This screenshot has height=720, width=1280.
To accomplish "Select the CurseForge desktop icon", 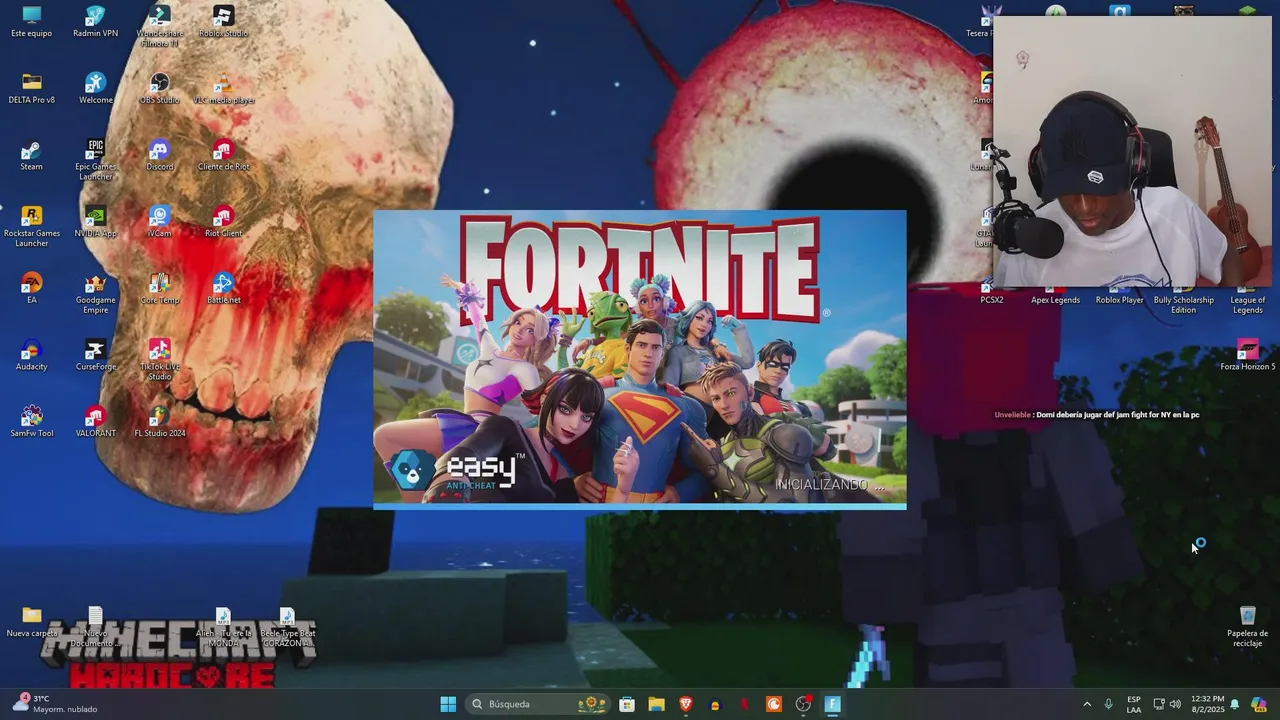I will (x=95, y=355).
